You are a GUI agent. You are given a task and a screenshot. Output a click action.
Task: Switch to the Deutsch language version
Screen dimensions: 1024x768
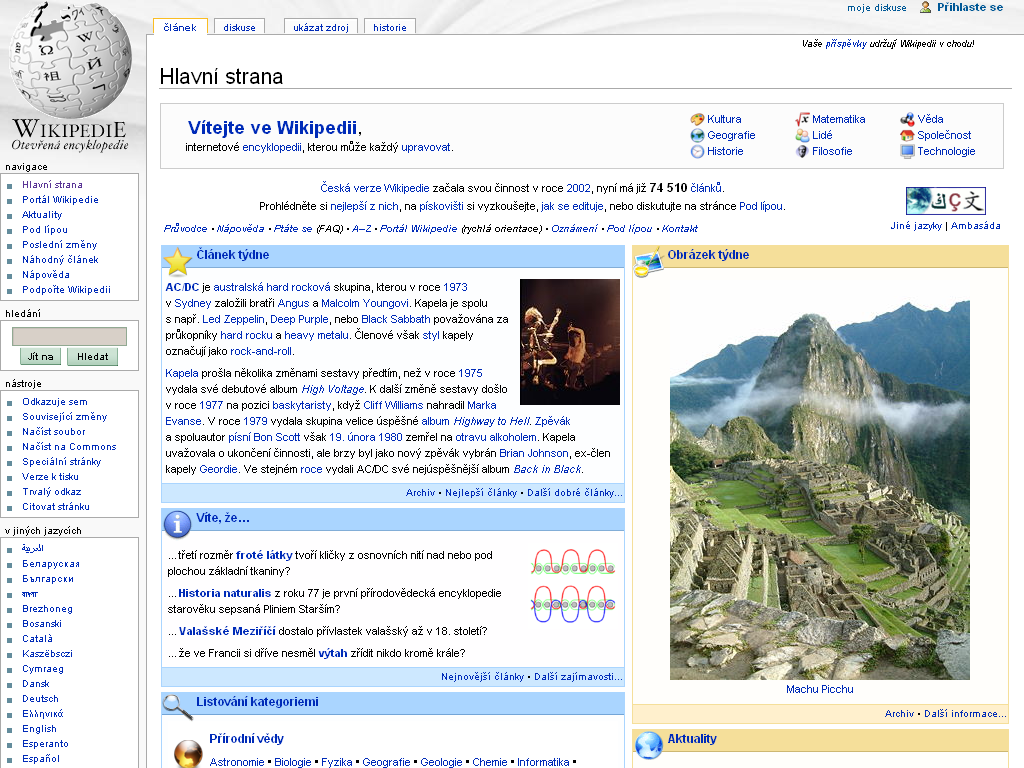pos(40,699)
